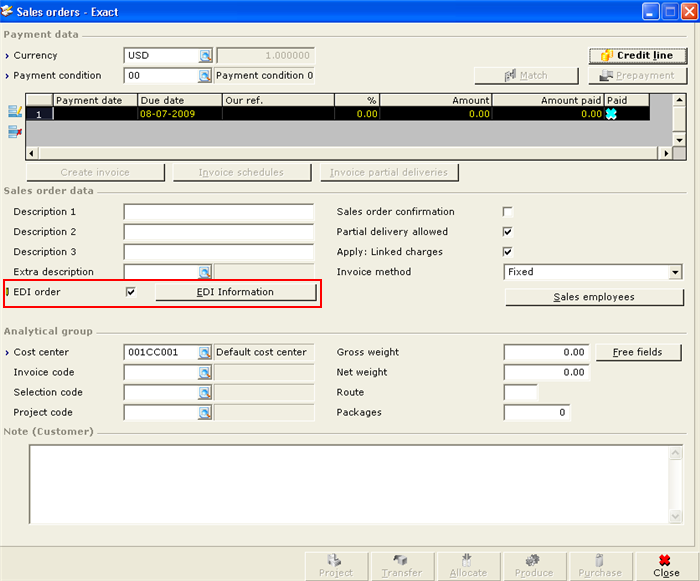Click the Description 3 field
The height and width of the screenshot is (581, 700).
(219, 252)
